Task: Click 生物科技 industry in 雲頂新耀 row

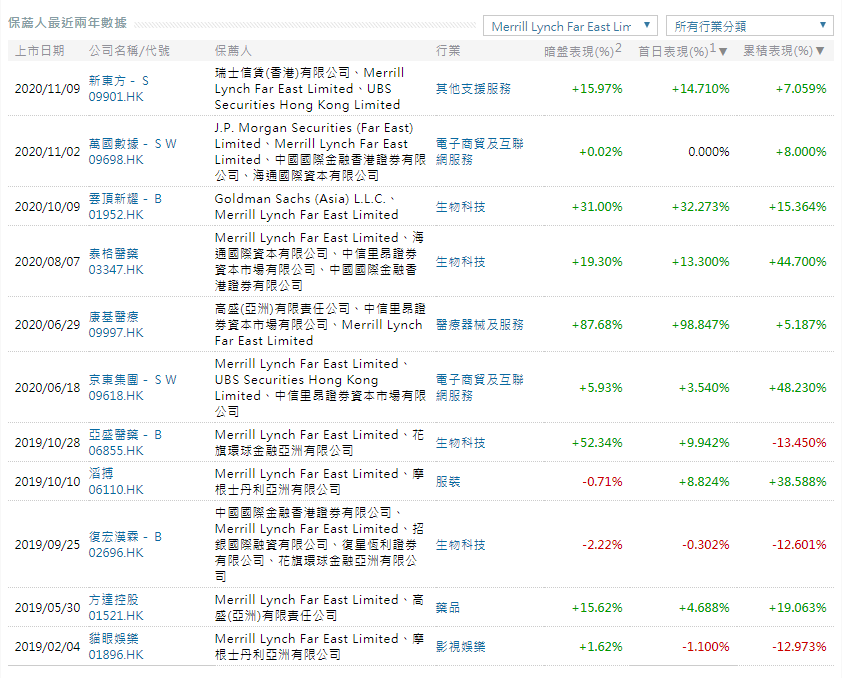Action: point(460,207)
